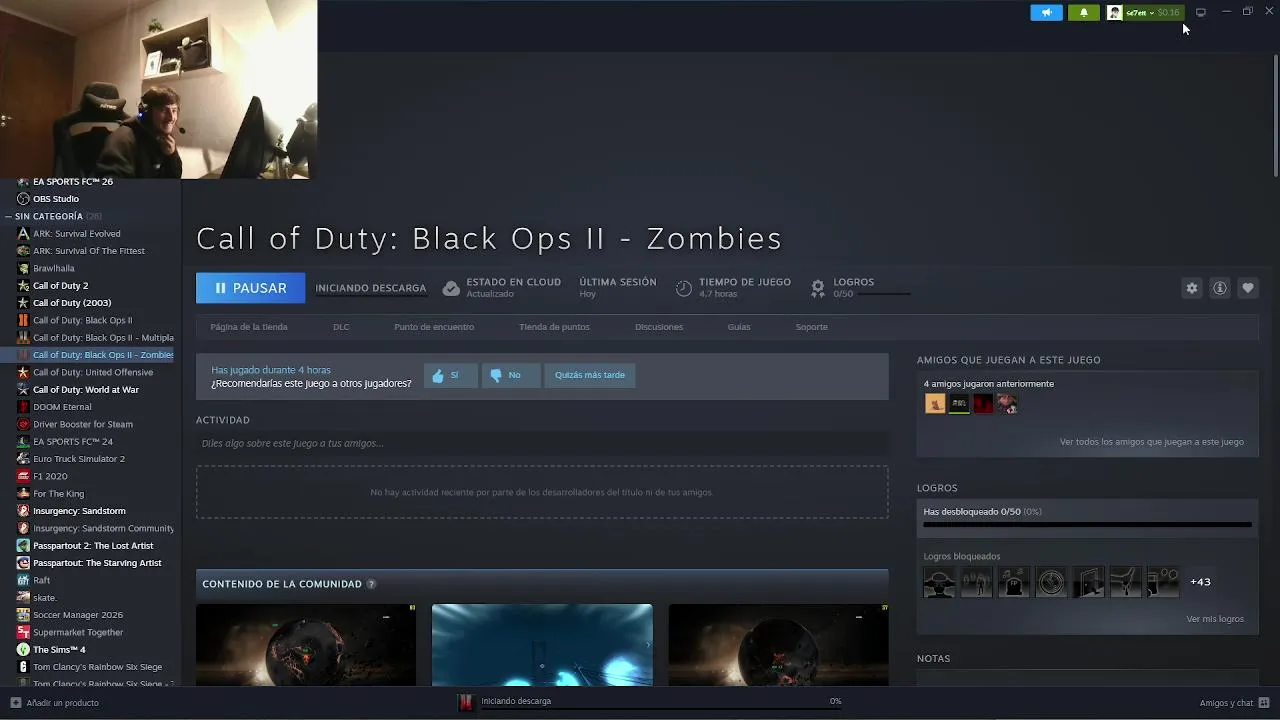Open the Punto de encuentro tab

coord(434,327)
